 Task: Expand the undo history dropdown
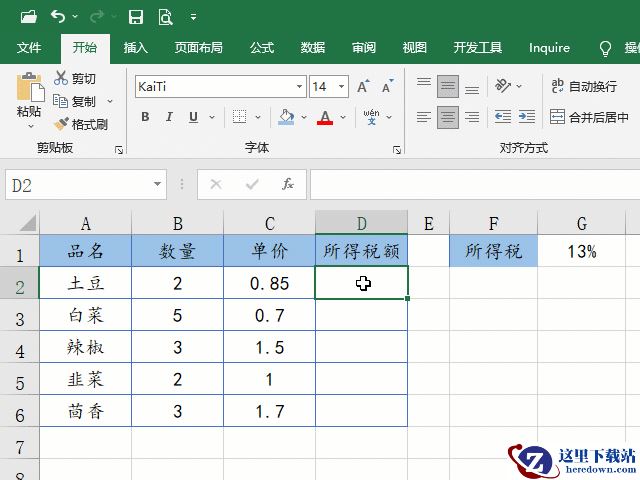click(x=75, y=17)
